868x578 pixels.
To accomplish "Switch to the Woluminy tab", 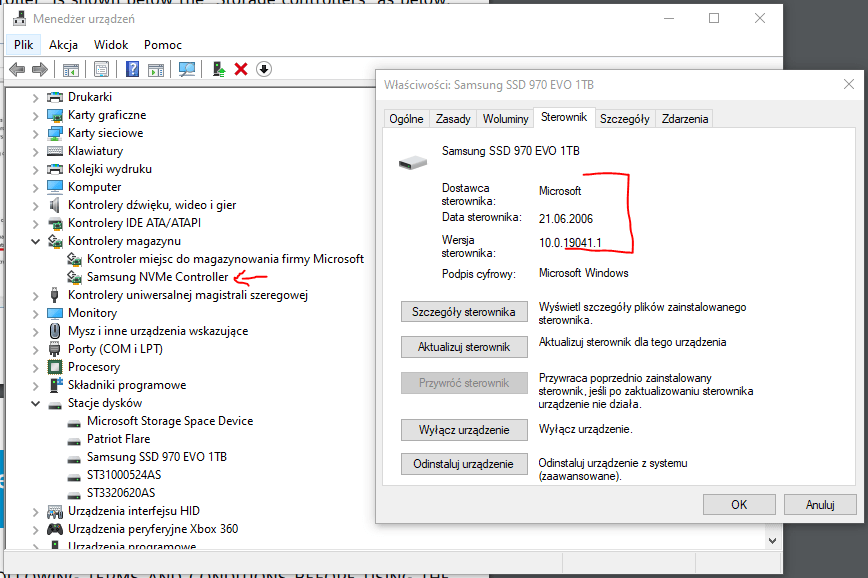I will coord(505,119).
